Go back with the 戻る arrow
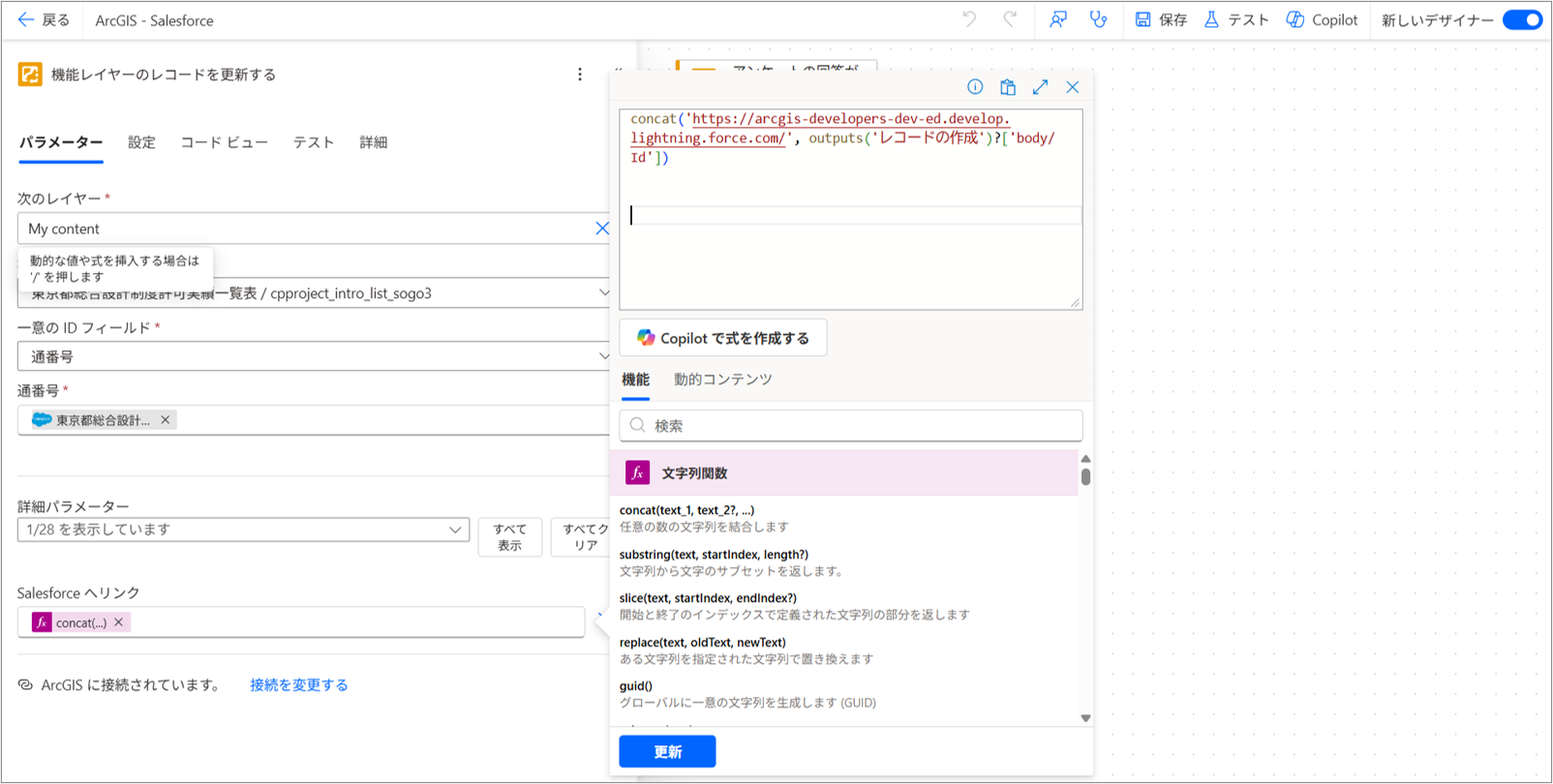This screenshot has height=784, width=1553. (x=44, y=20)
